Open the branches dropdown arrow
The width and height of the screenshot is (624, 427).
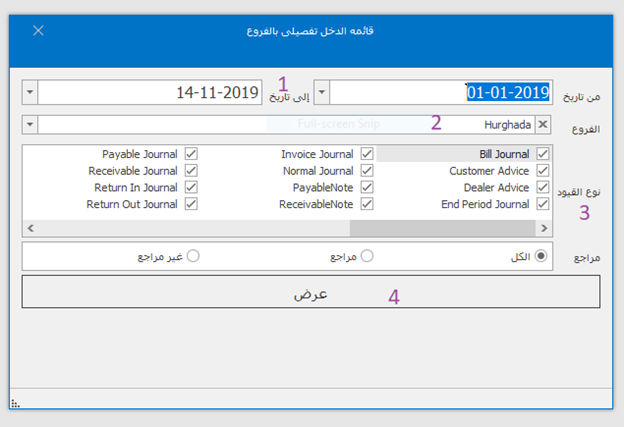point(28,125)
